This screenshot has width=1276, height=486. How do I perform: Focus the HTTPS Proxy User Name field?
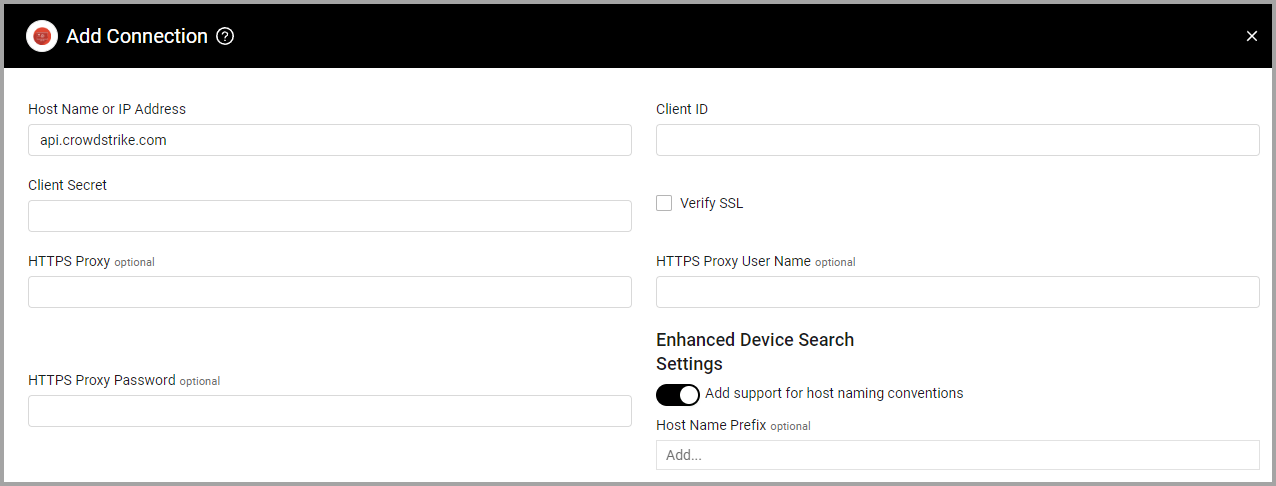click(x=958, y=292)
